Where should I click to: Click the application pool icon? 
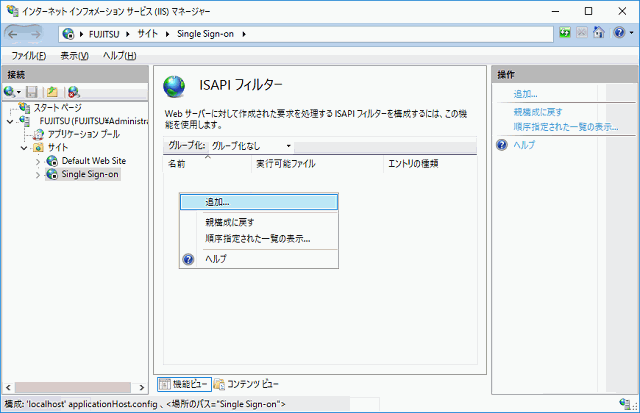[39, 134]
